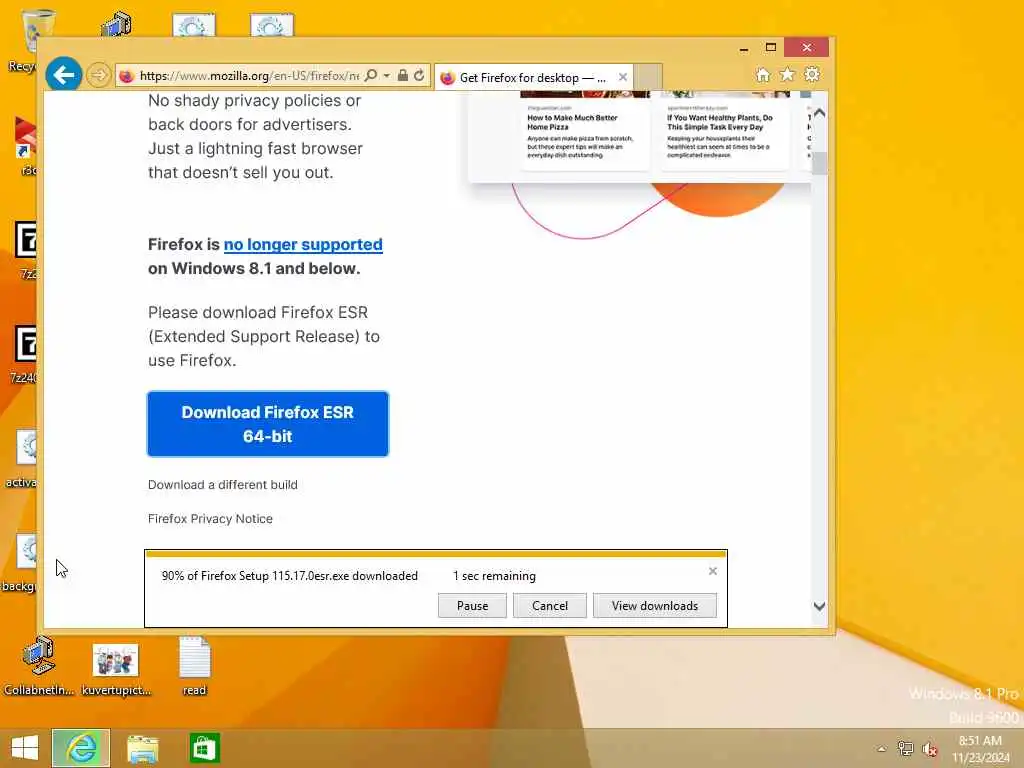
Task: Maximize the Internet Explorer window
Action: (771, 48)
